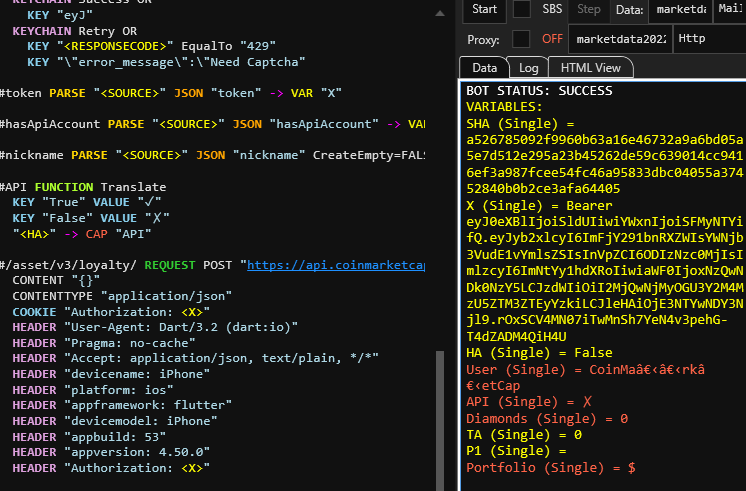Toggle the Proxy checkbox
746x491 pixels.
point(521,39)
